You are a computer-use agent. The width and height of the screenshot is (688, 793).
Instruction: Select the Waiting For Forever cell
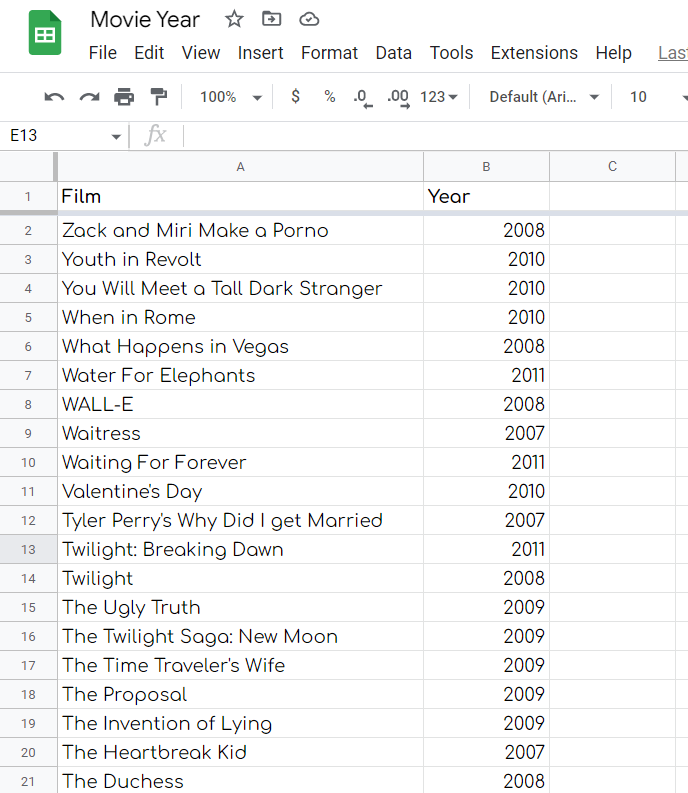(240, 462)
